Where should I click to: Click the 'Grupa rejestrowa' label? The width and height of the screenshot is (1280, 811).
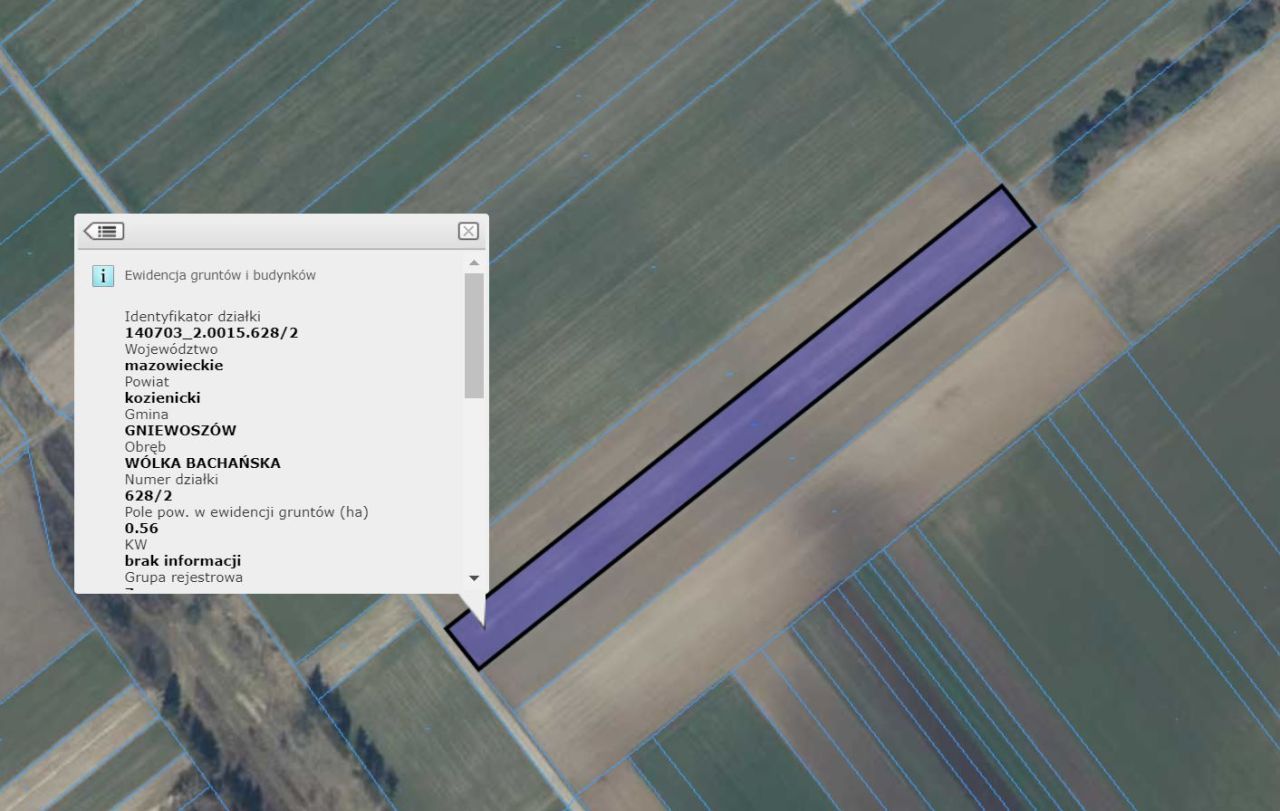pos(183,577)
